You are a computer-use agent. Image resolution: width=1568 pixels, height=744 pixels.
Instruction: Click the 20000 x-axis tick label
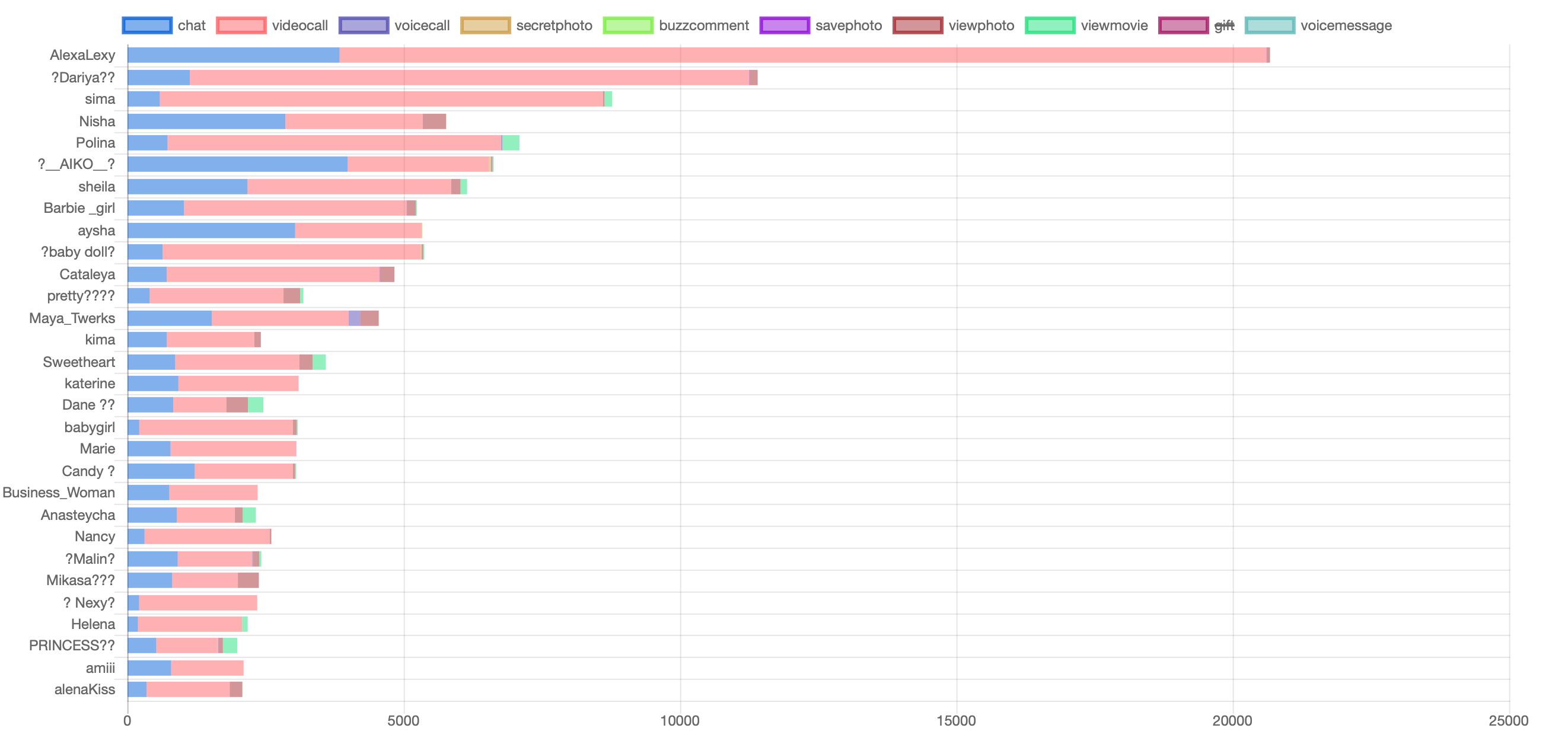click(1232, 721)
